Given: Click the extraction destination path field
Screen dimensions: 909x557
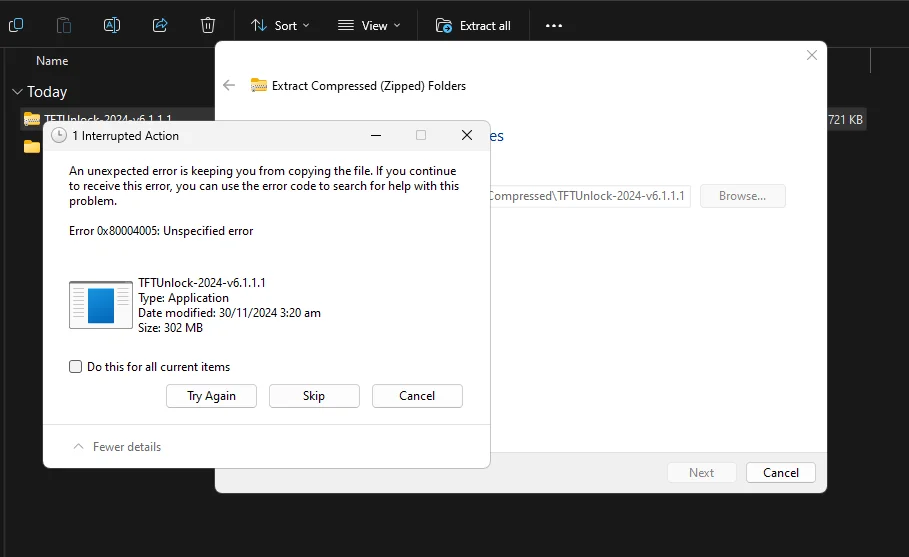Looking at the screenshot, I should (x=589, y=196).
